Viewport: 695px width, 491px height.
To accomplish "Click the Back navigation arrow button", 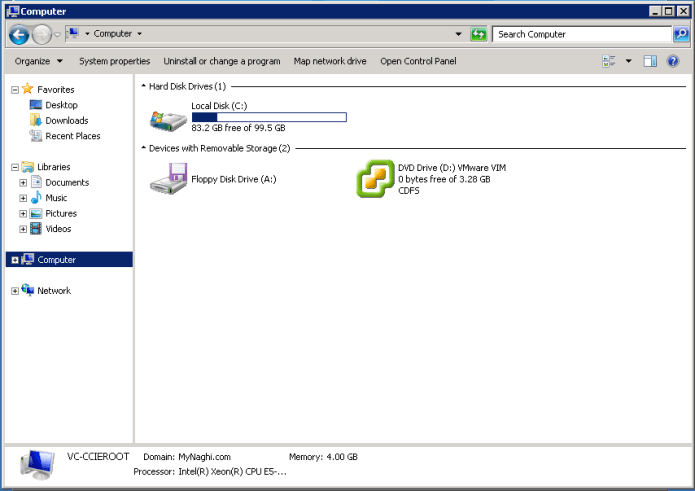I will point(18,35).
